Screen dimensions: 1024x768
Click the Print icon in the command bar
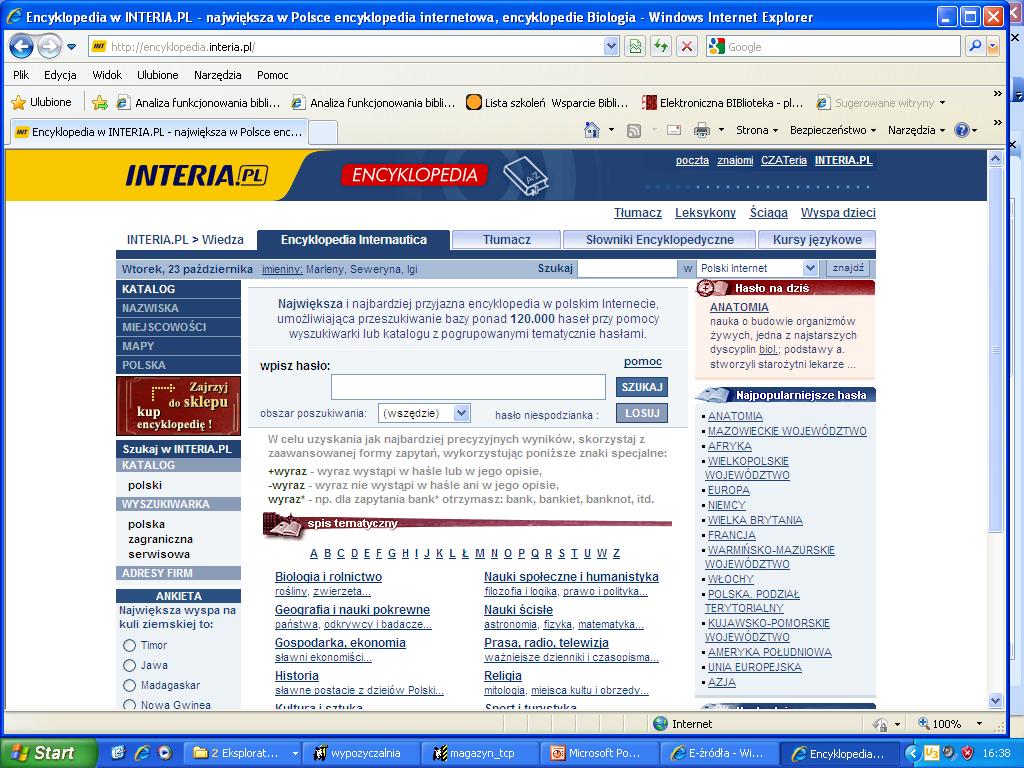(x=702, y=131)
